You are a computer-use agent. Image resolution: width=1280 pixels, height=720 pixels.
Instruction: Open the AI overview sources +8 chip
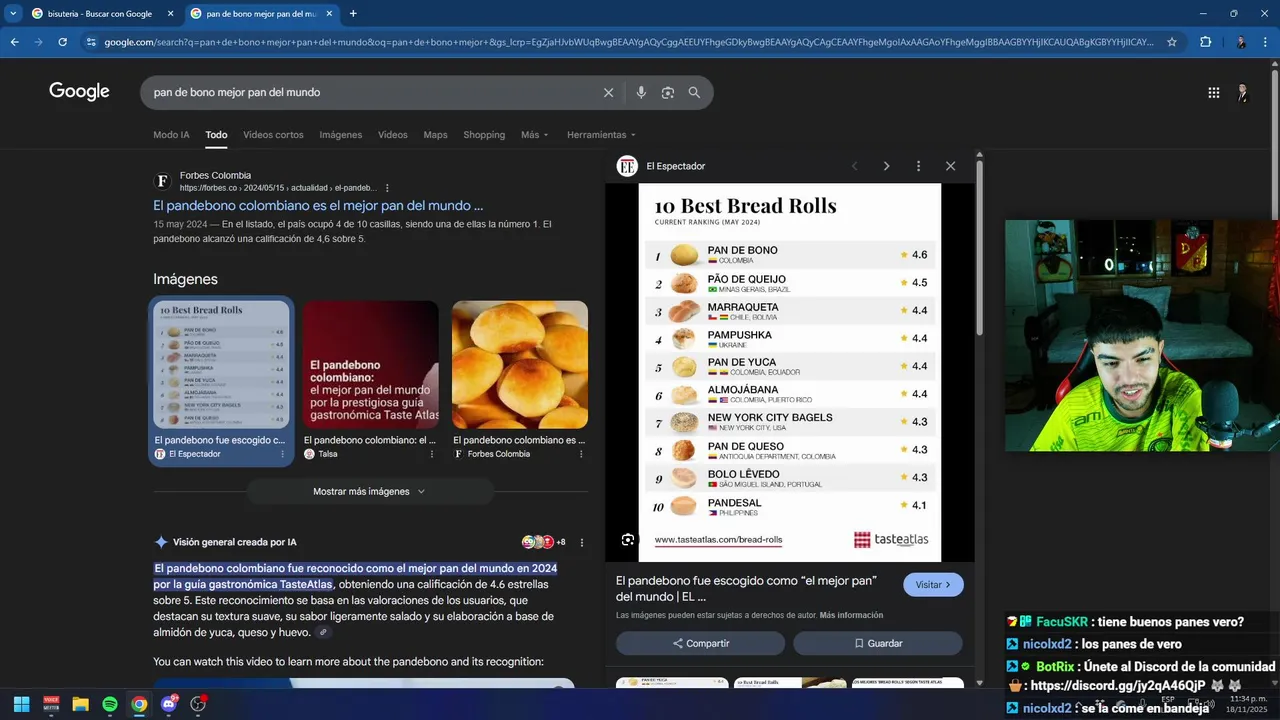pyautogui.click(x=544, y=542)
